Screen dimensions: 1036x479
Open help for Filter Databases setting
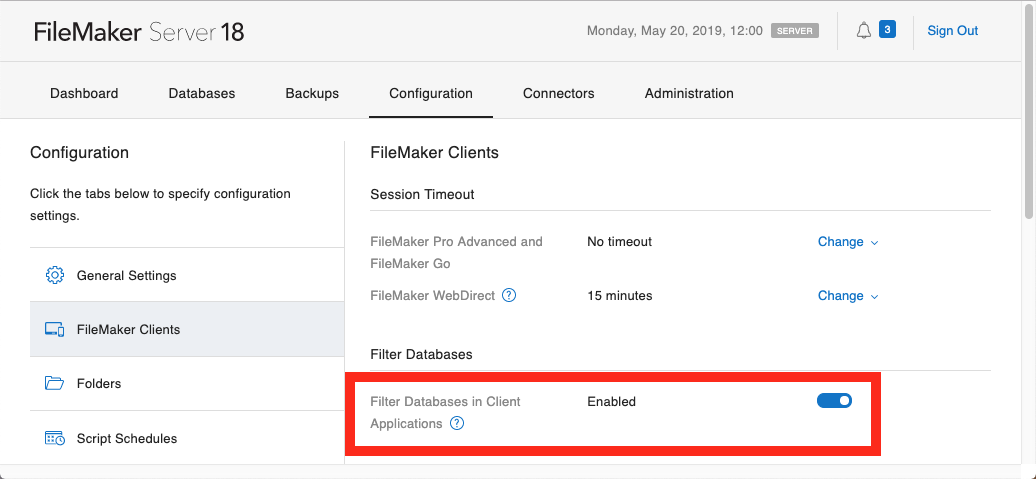[457, 423]
